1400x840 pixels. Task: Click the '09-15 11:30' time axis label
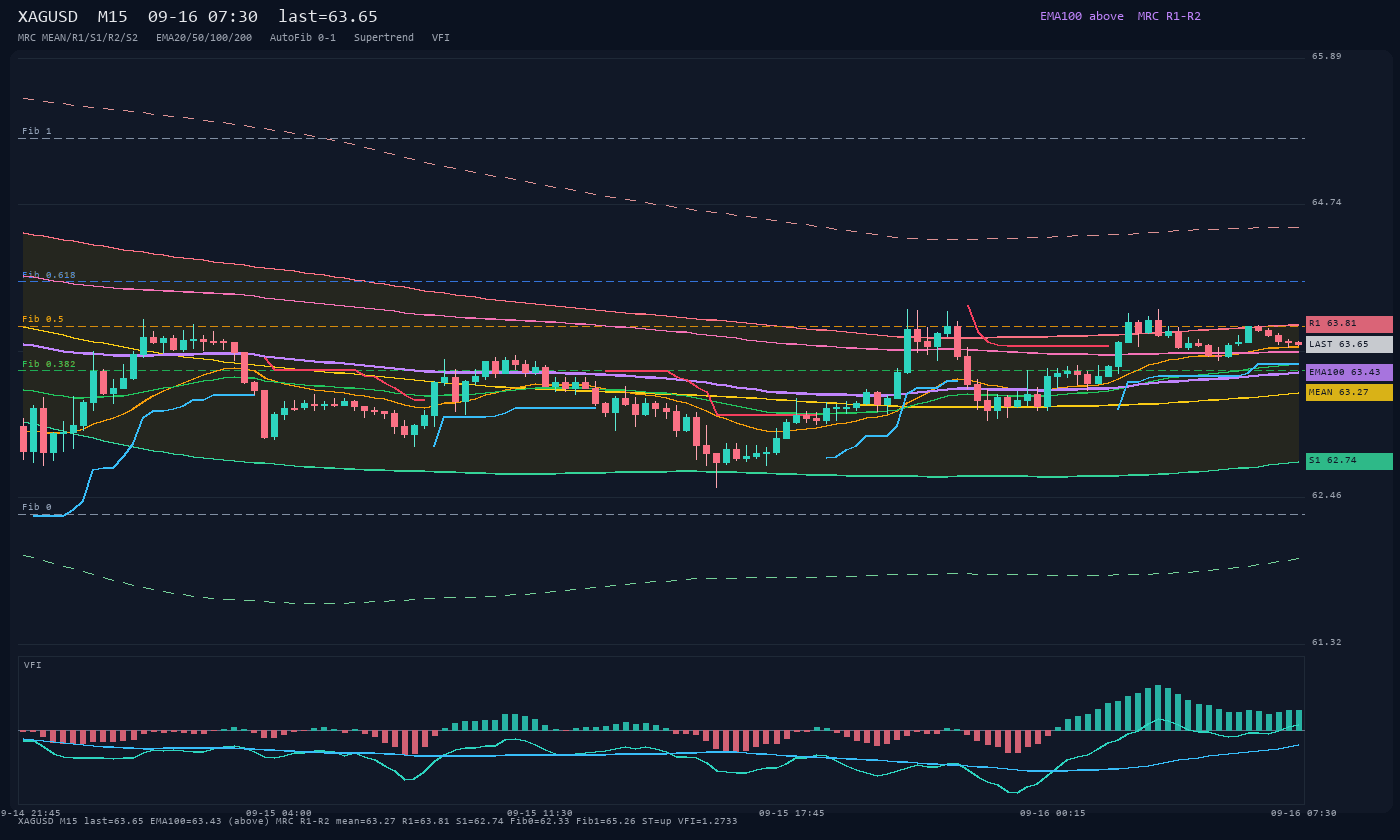click(540, 813)
